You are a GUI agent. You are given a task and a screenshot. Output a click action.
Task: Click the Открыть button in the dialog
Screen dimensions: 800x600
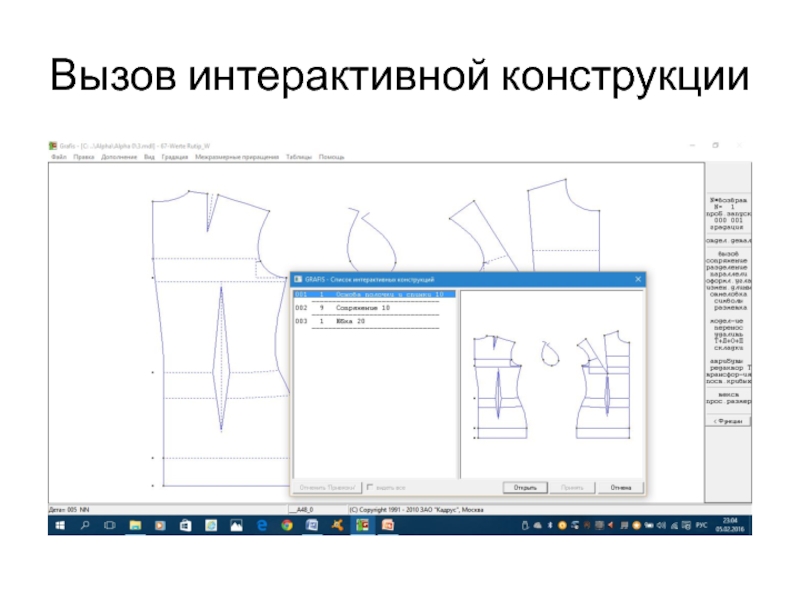point(525,488)
